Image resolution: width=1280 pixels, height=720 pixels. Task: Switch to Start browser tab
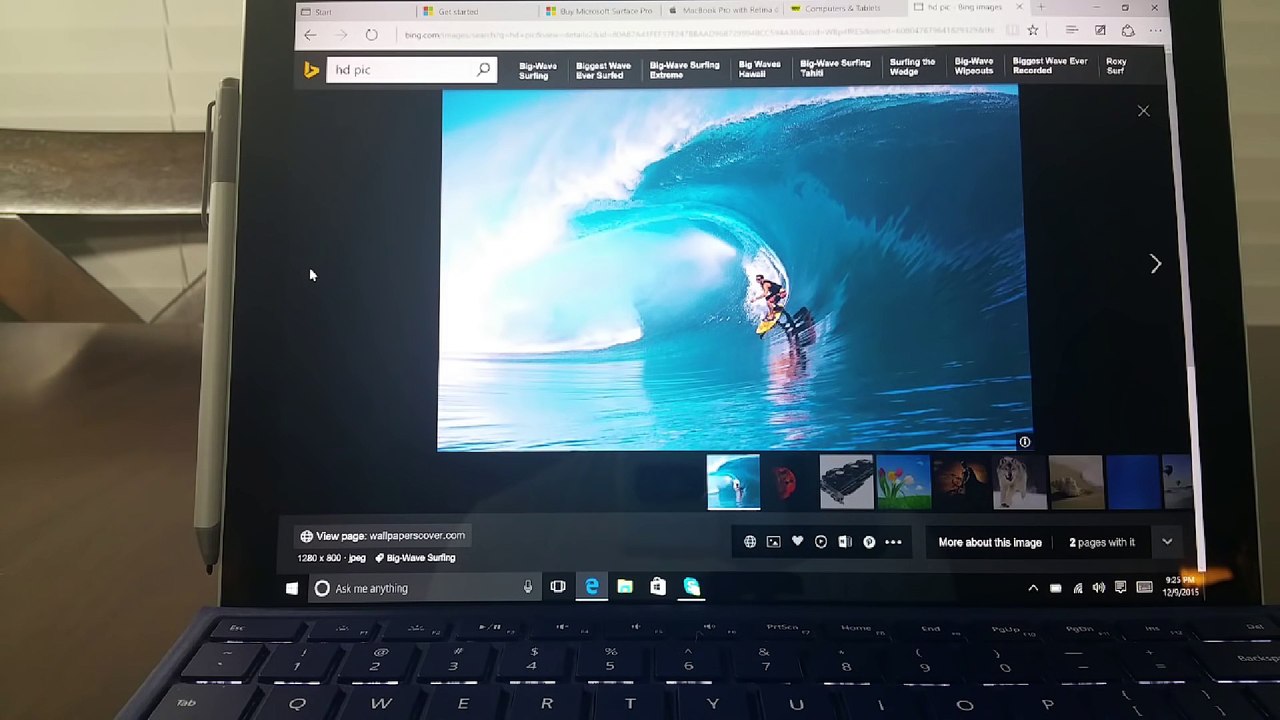click(x=355, y=11)
